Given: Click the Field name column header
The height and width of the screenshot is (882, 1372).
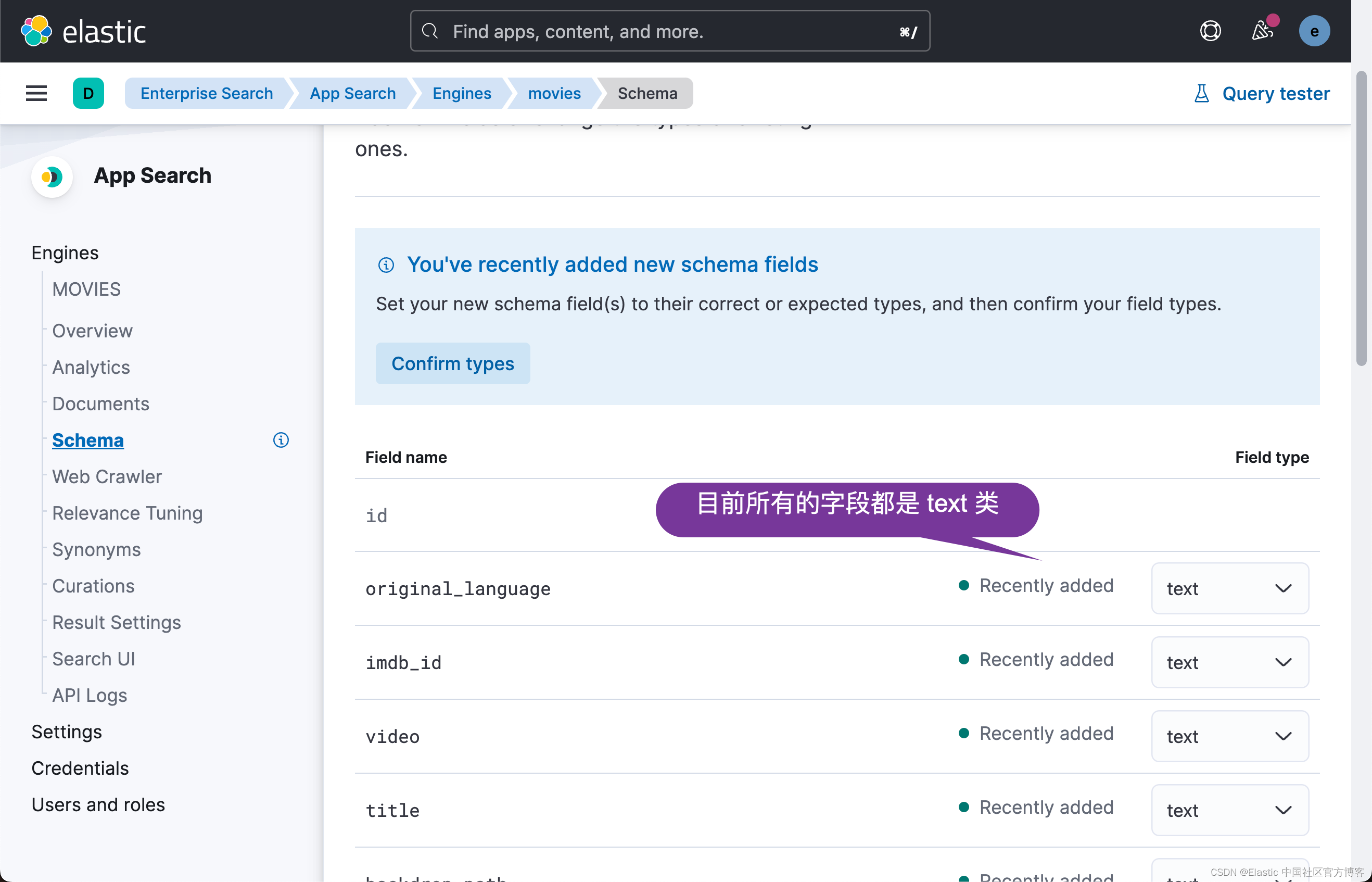Looking at the screenshot, I should click(406, 457).
